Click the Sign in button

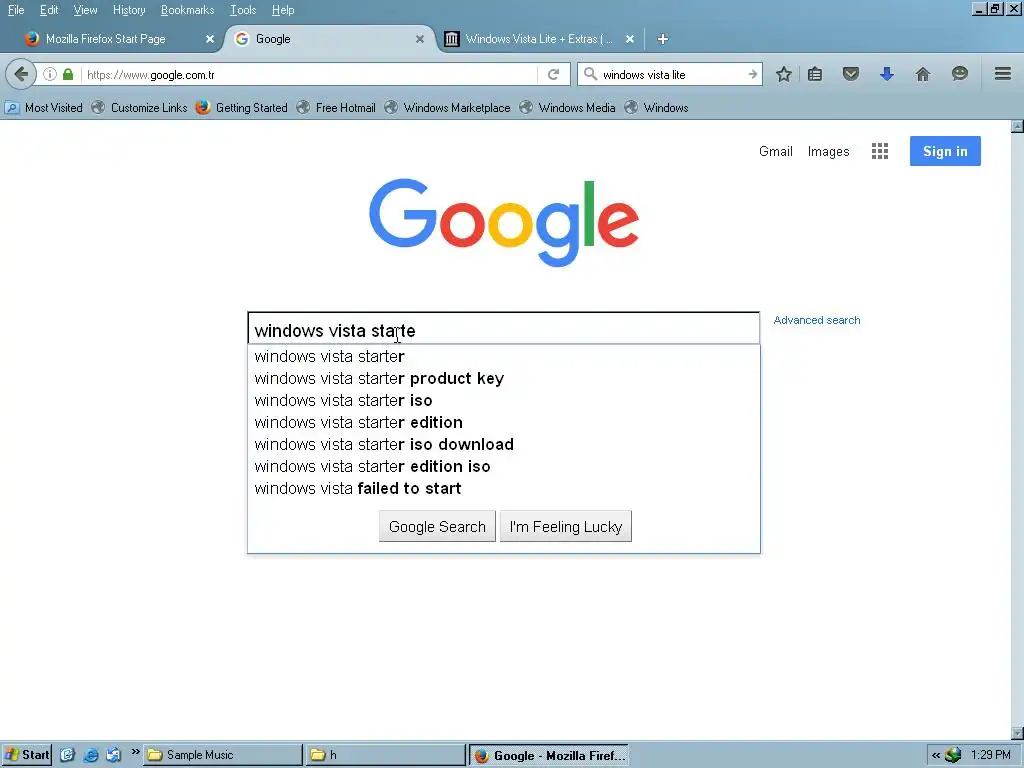click(x=945, y=151)
